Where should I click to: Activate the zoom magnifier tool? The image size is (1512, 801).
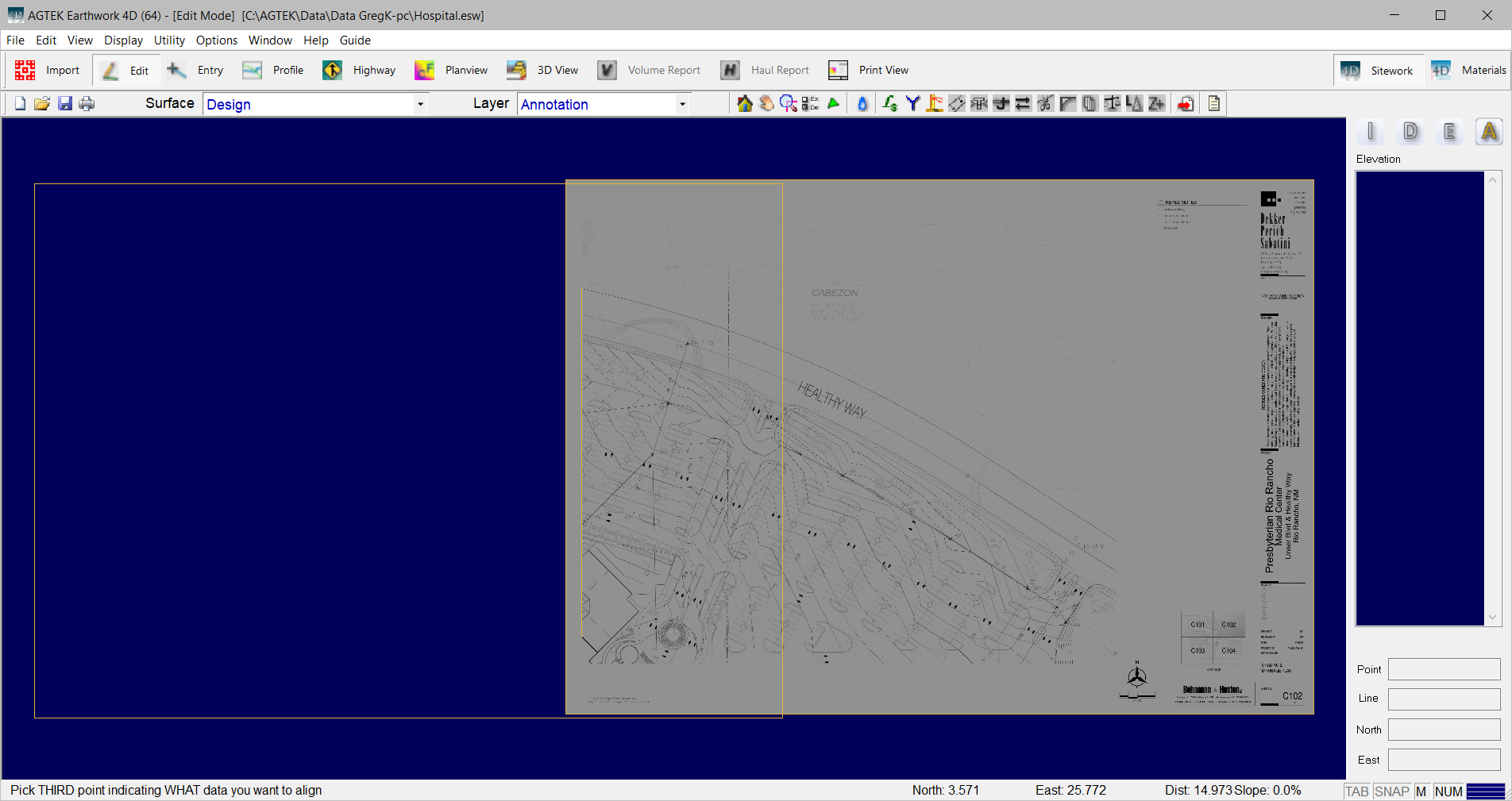pyautogui.click(x=788, y=104)
